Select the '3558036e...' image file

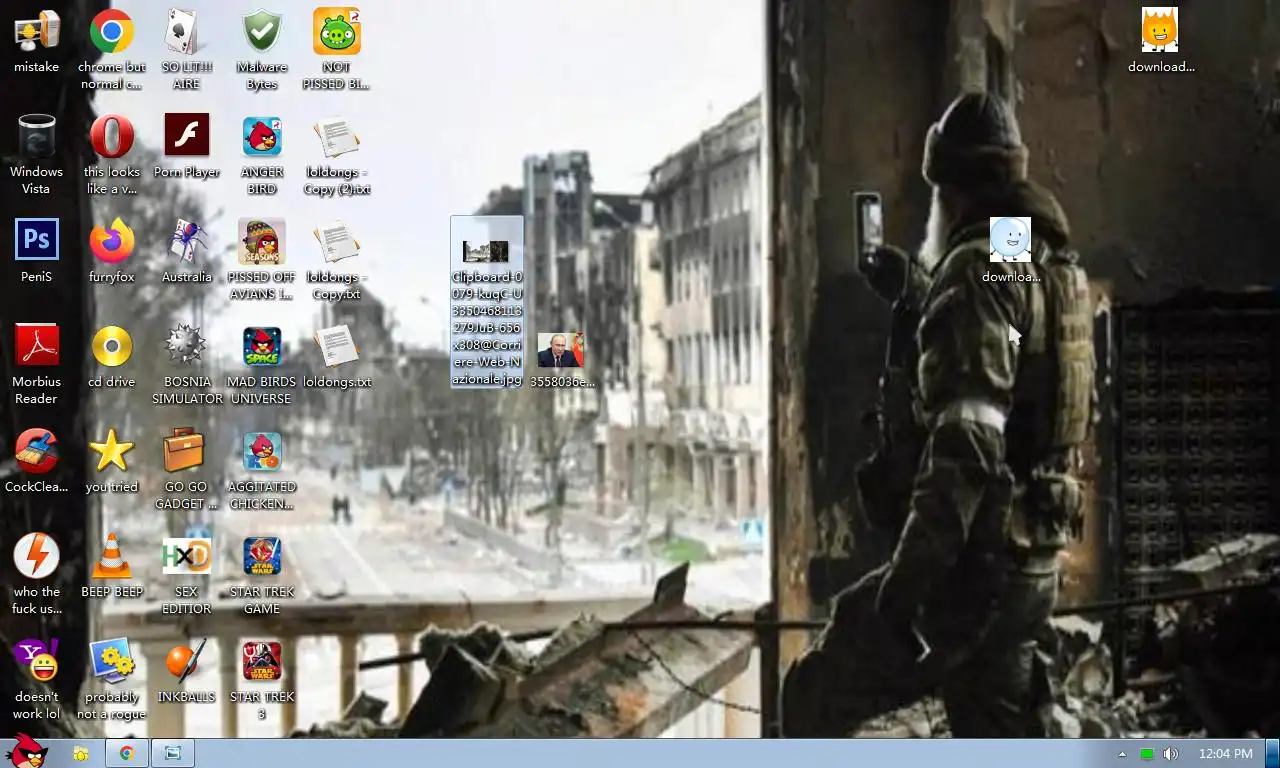pyautogui.click(x=561, y=360)
